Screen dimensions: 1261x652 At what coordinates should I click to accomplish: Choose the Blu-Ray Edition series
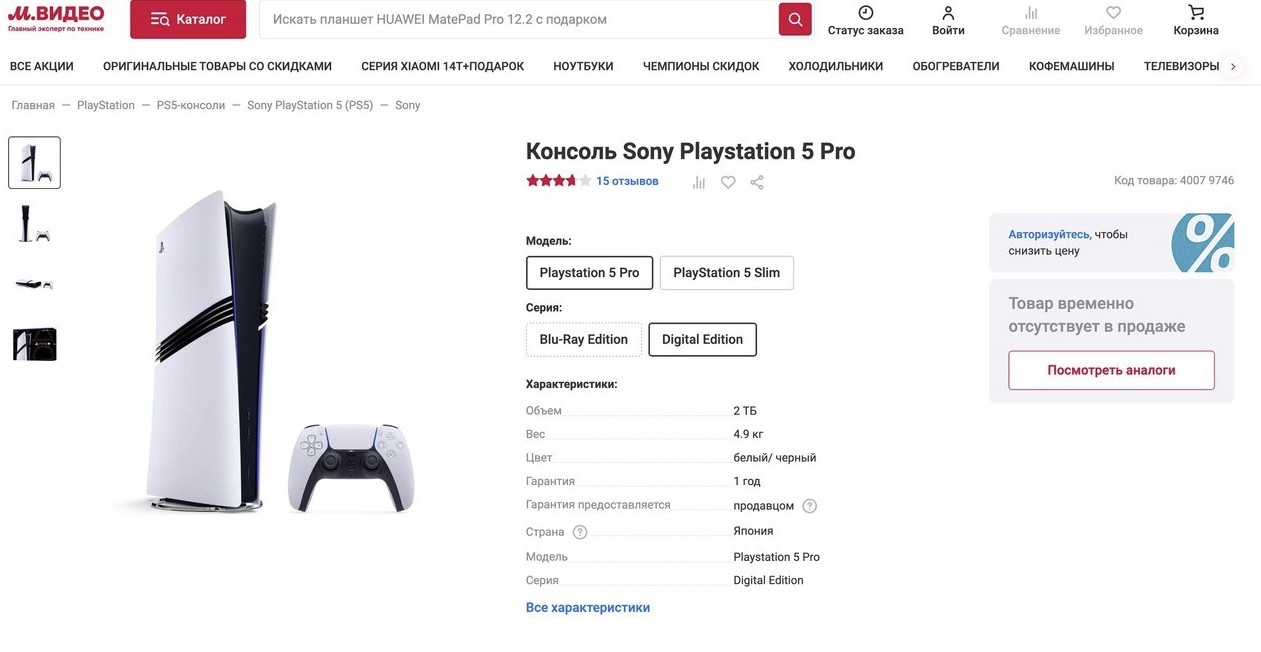583,340
